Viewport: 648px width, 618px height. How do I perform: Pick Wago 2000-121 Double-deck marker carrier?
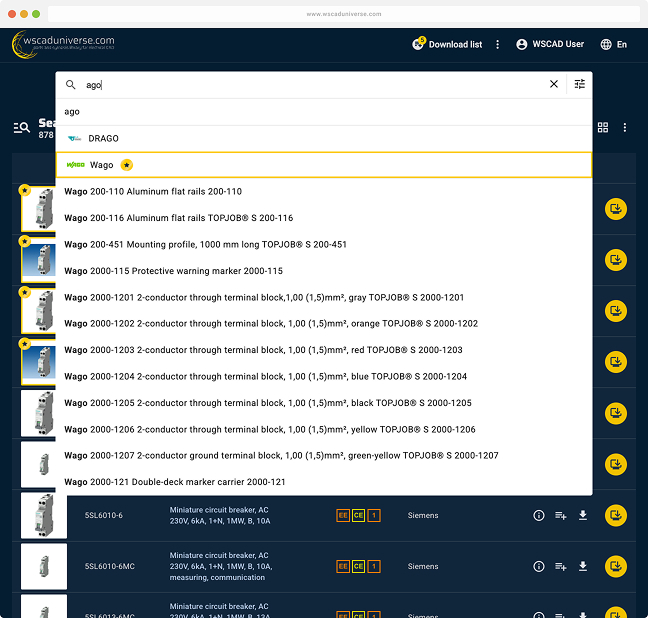tap(174, 482)
